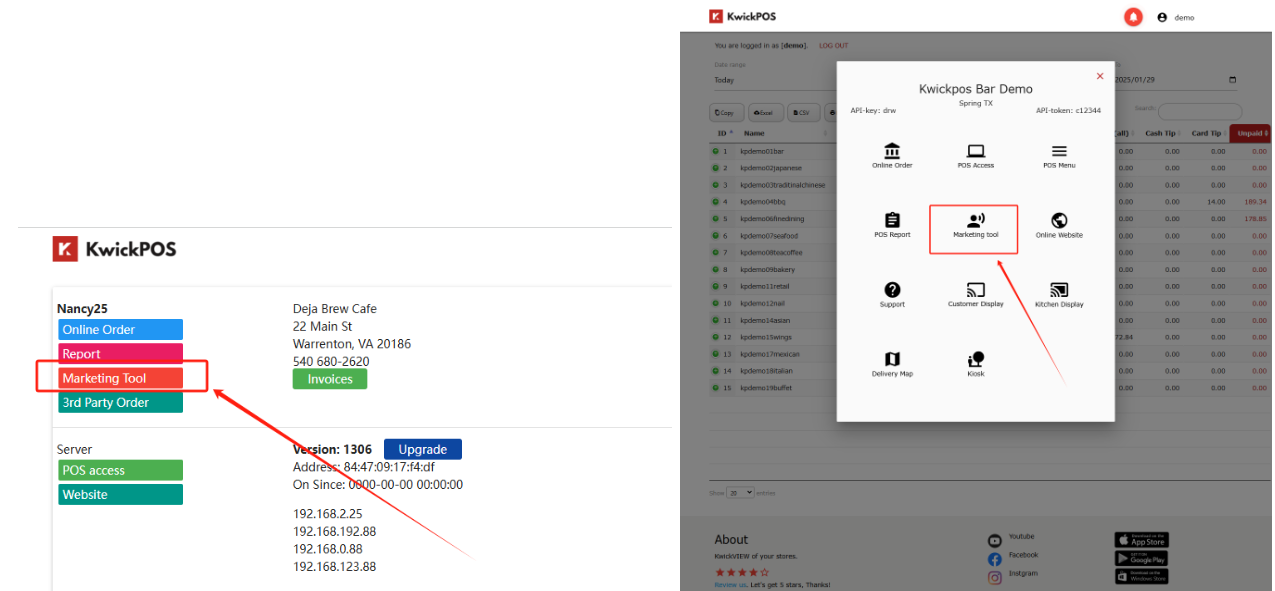The height and width of the screenshot is (591, 1275).
Task: Sort table by Unpaid column
Action: [1251, 133]
